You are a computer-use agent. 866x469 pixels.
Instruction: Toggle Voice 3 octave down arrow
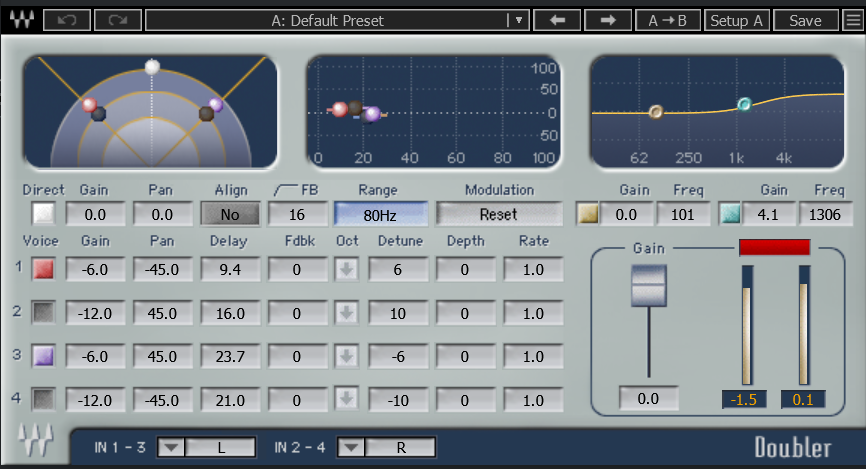(x=346, y=356)
